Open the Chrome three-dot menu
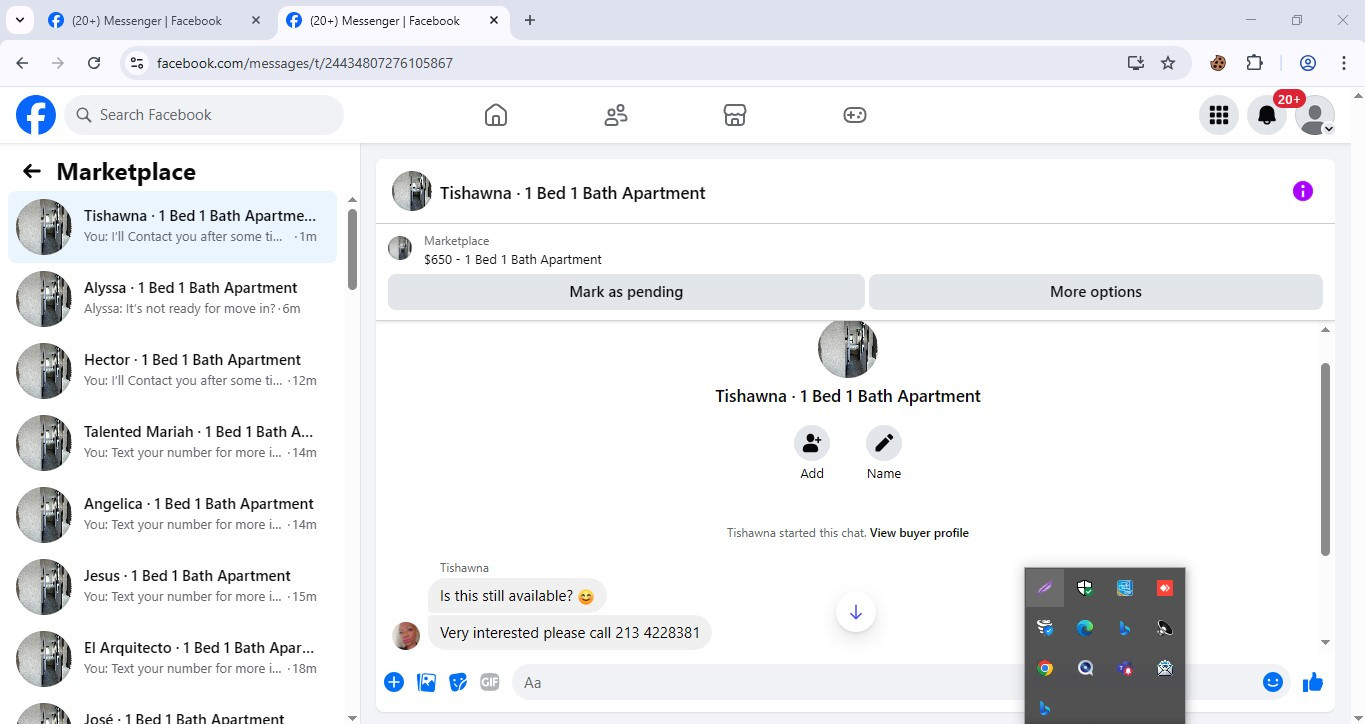The image size is (1365, 724). coord(1343,63)
